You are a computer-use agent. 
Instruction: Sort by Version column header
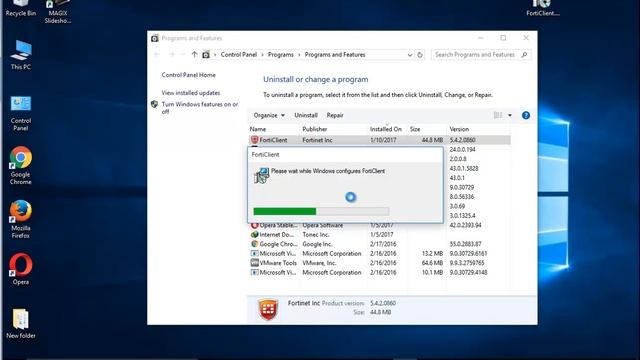point(459,129)
